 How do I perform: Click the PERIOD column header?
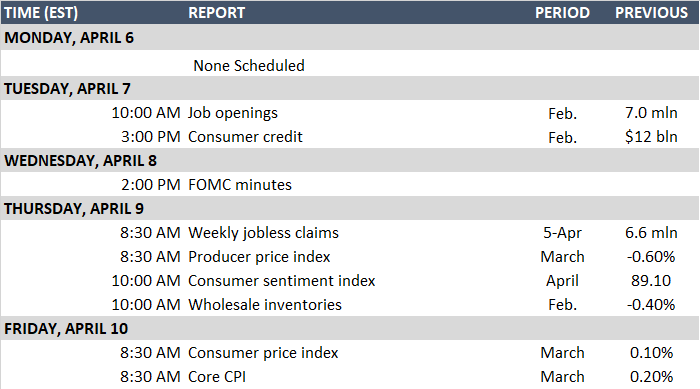point(562,13)
